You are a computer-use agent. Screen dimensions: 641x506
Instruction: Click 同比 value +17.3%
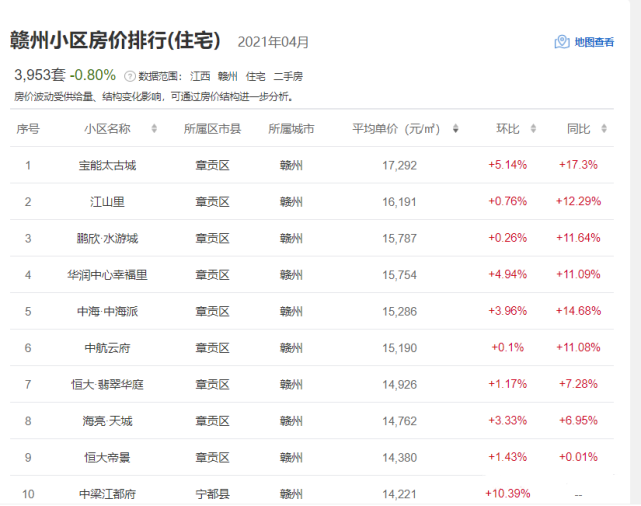(x=578, y=165)
